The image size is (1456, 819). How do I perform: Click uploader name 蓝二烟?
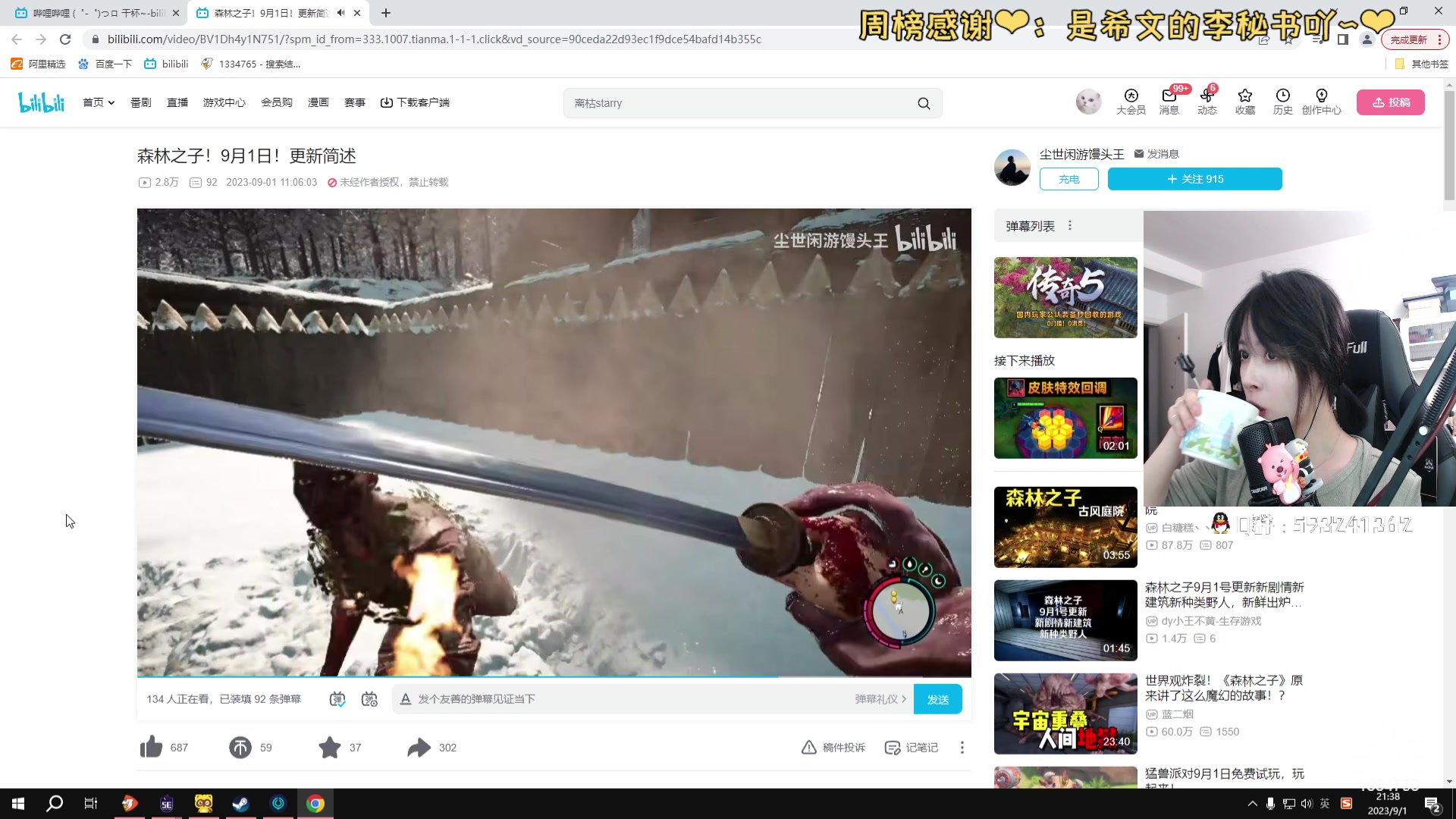click(x=1178, y=714)
